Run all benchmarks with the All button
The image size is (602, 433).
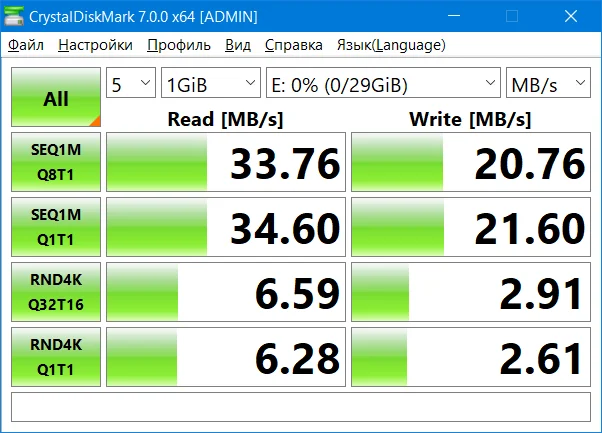coord(56,97)
